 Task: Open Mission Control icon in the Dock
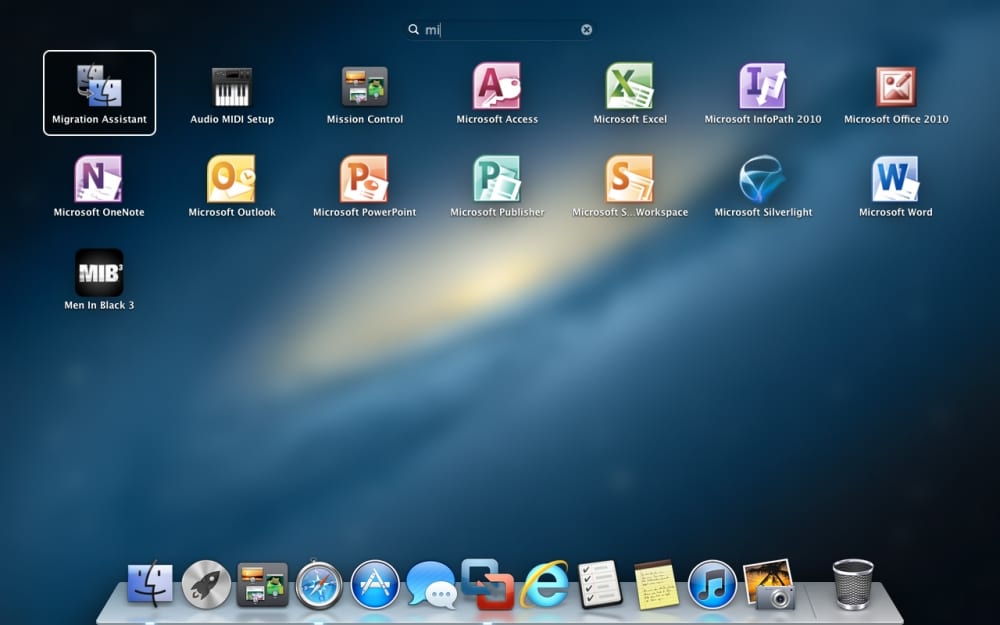[262, 584]
